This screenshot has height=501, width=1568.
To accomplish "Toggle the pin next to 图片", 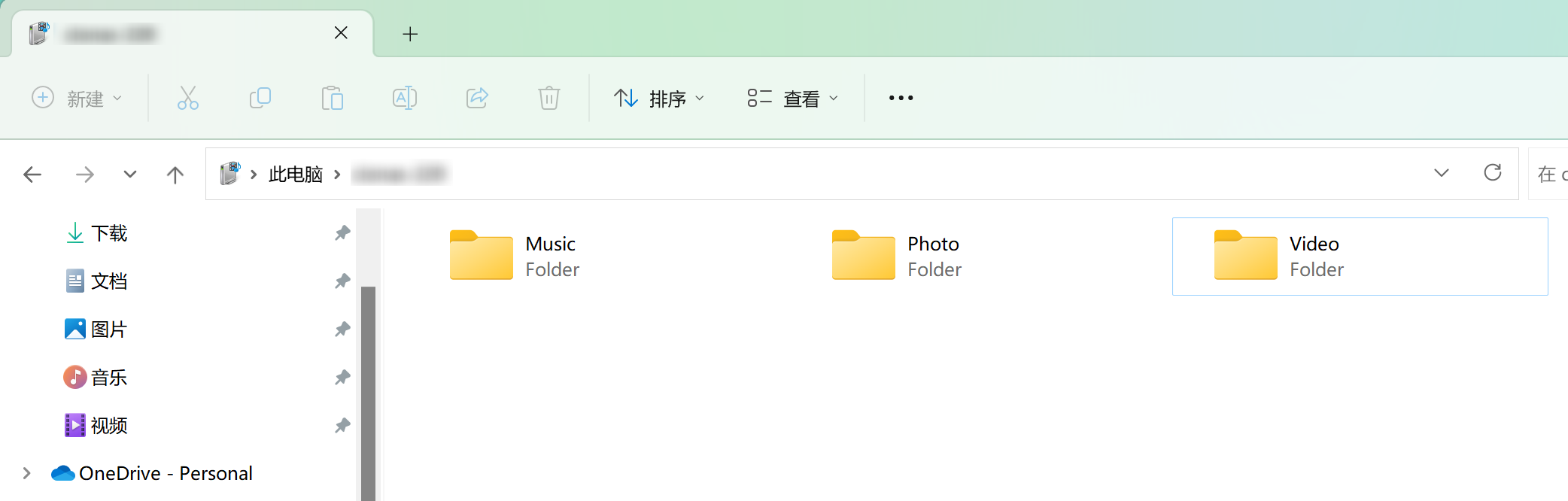I will coord(342,329).
